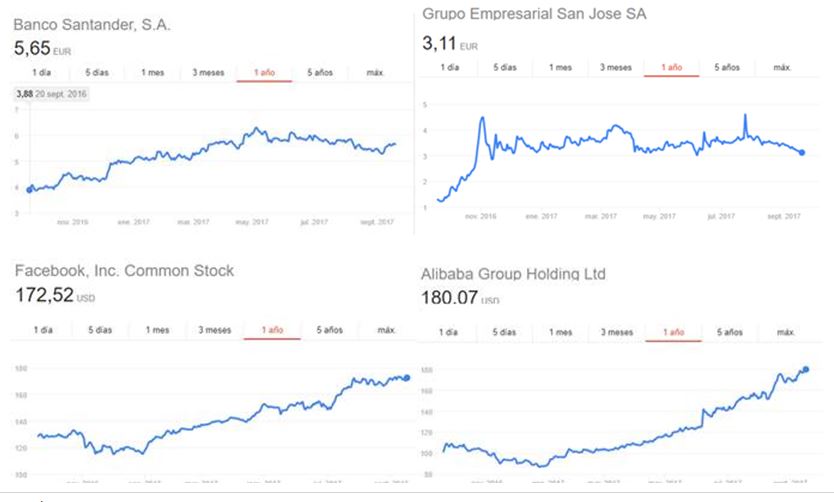
Task: Show 'máx.' range on Alibaba chart
Action: pyautogui.click(x=784, y=331)
